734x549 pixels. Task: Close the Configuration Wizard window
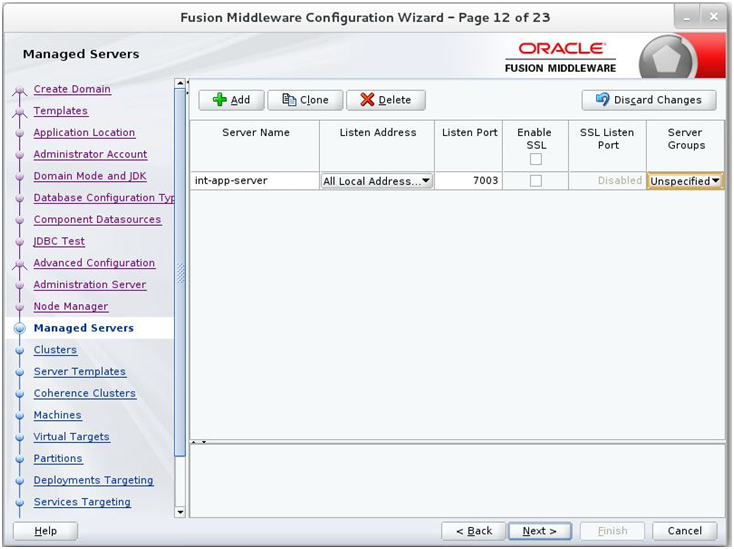[x=713, y=17]
